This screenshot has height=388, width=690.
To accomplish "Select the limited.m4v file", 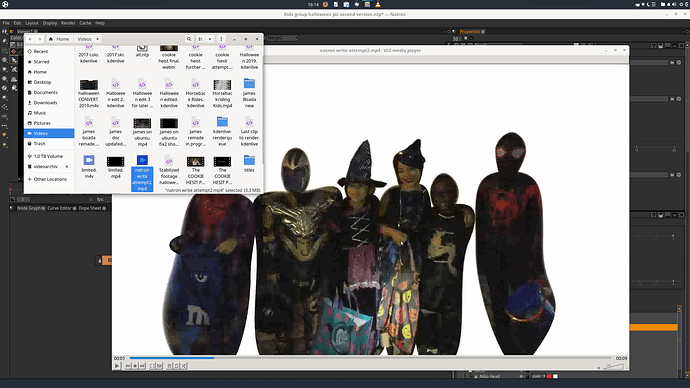I will 89,167.
